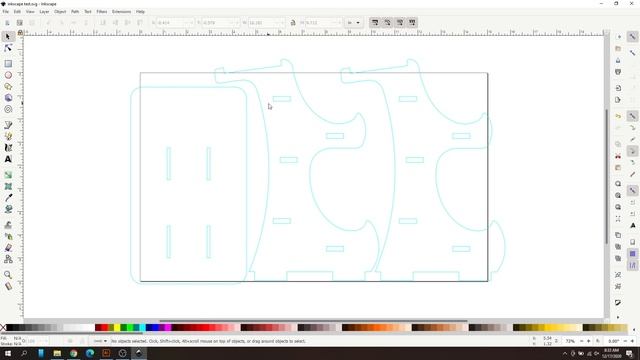
Task: Select the Node editing tool
Action: click(8, 49)
